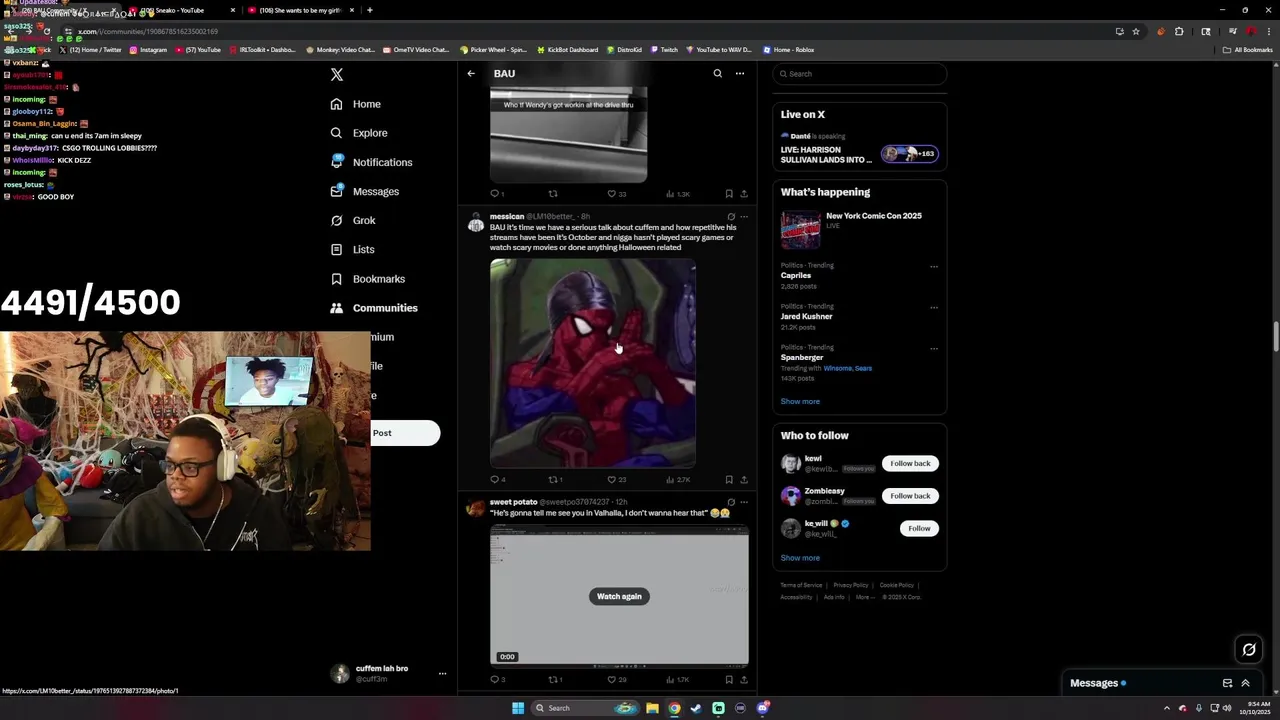Share the Wendy's drive thru post

tap(744, 194)
